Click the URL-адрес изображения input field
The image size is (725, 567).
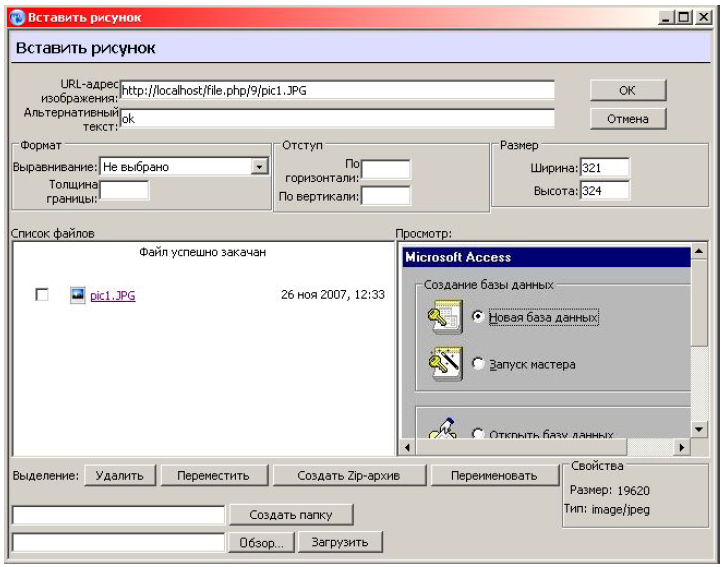337,90
